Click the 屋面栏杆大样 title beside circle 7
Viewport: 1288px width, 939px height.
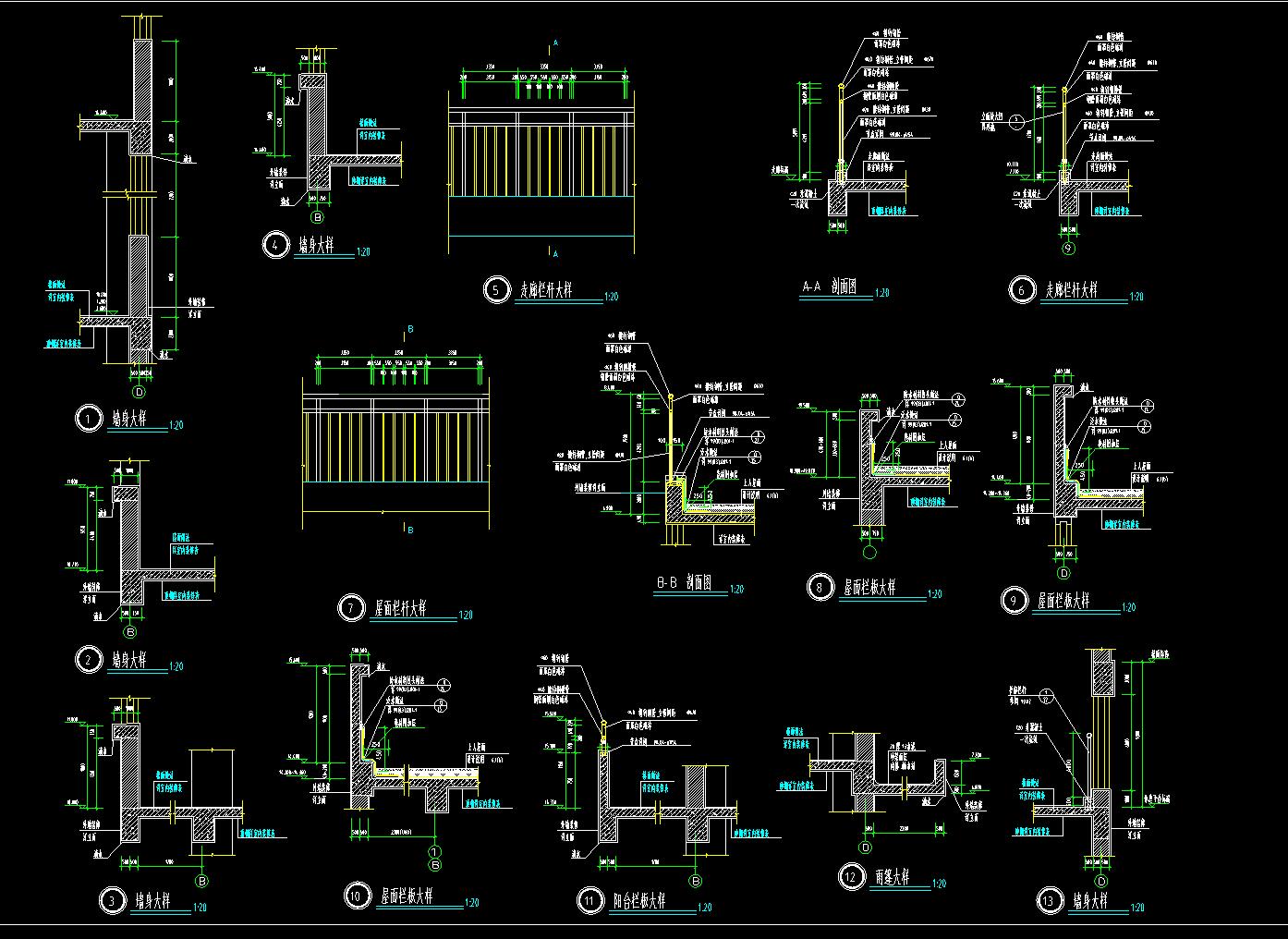(x=400, y=607)
